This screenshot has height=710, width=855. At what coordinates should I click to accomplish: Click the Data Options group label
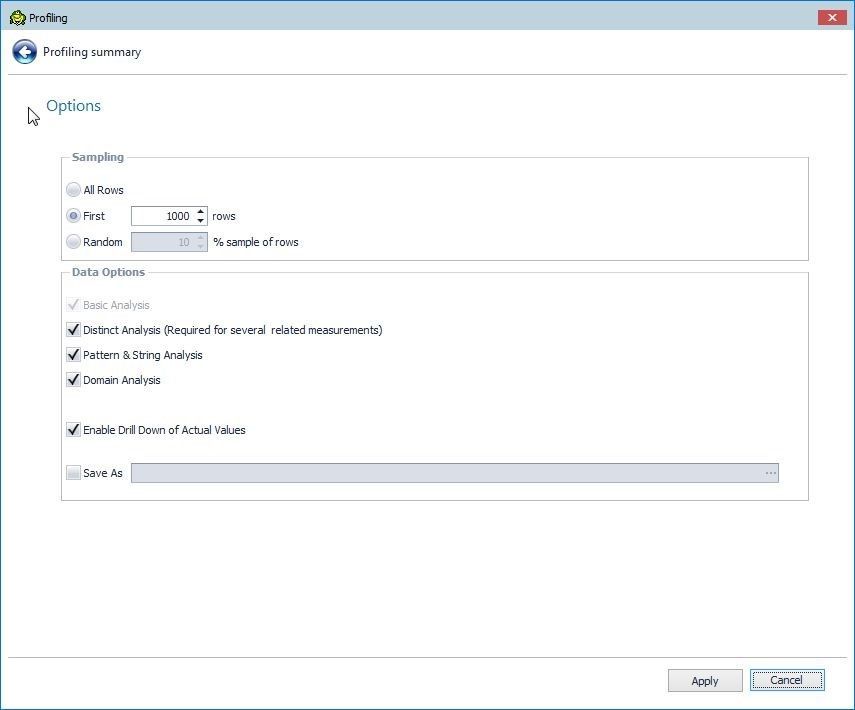tap(109, 272)
